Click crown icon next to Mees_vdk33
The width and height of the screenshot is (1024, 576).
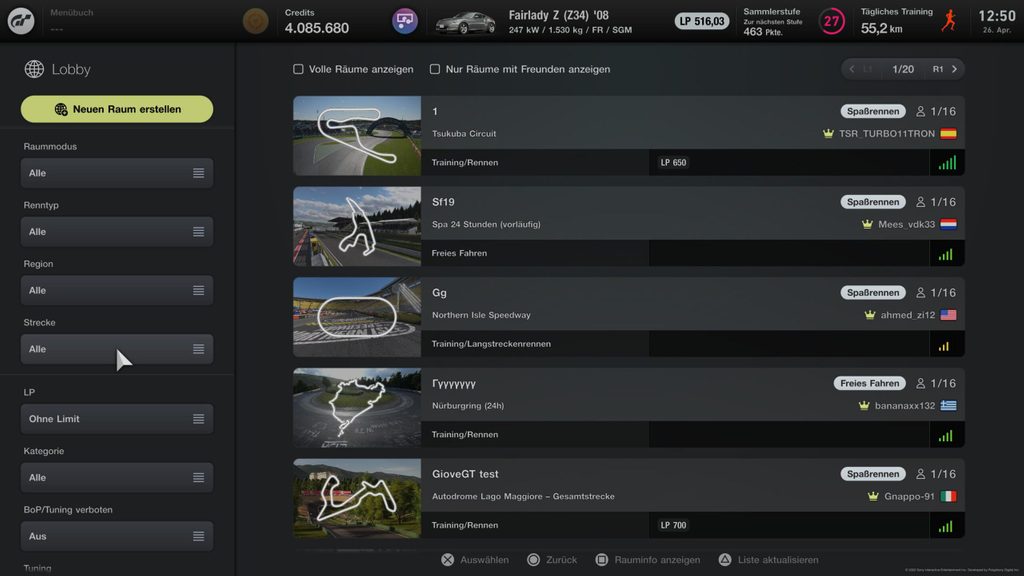[x=867, y=224]
